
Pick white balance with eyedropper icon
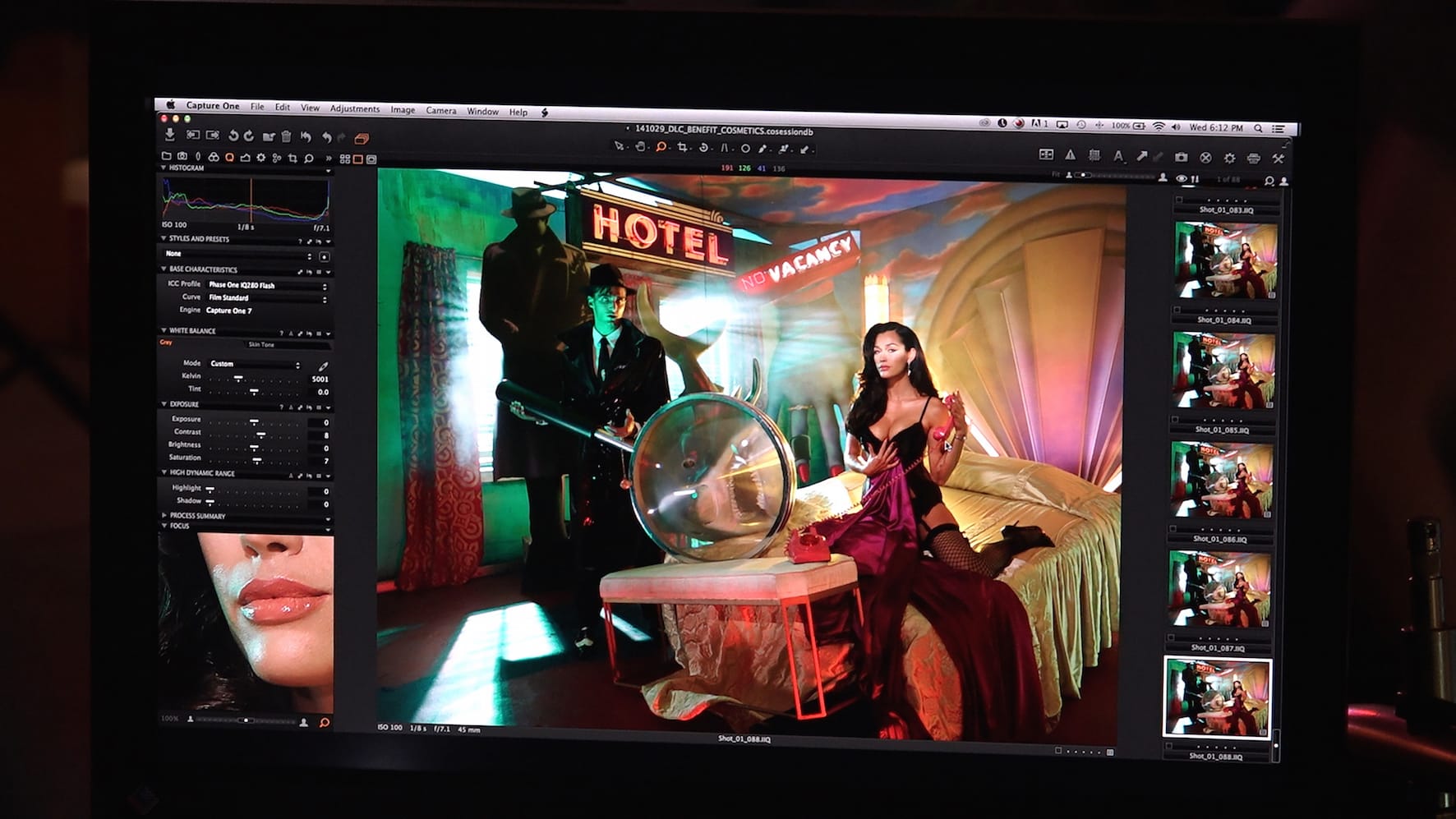point(323,366)
